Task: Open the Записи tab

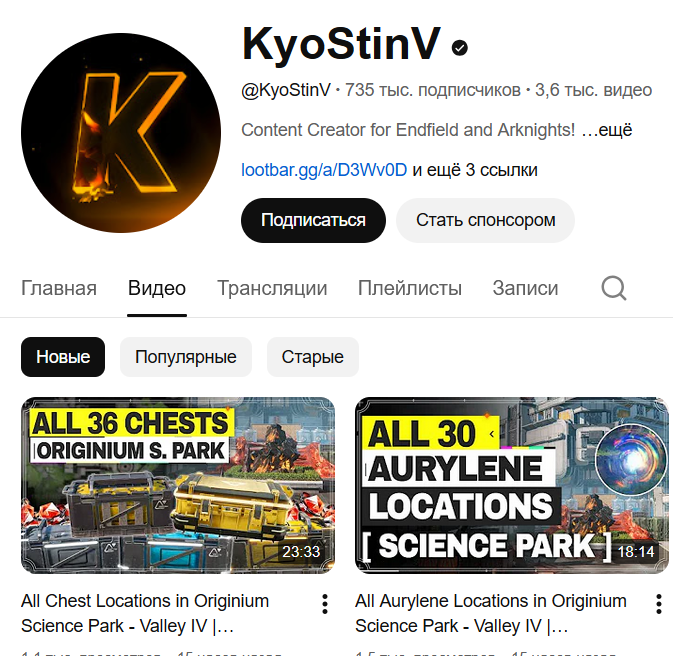Action: point(525,288)
